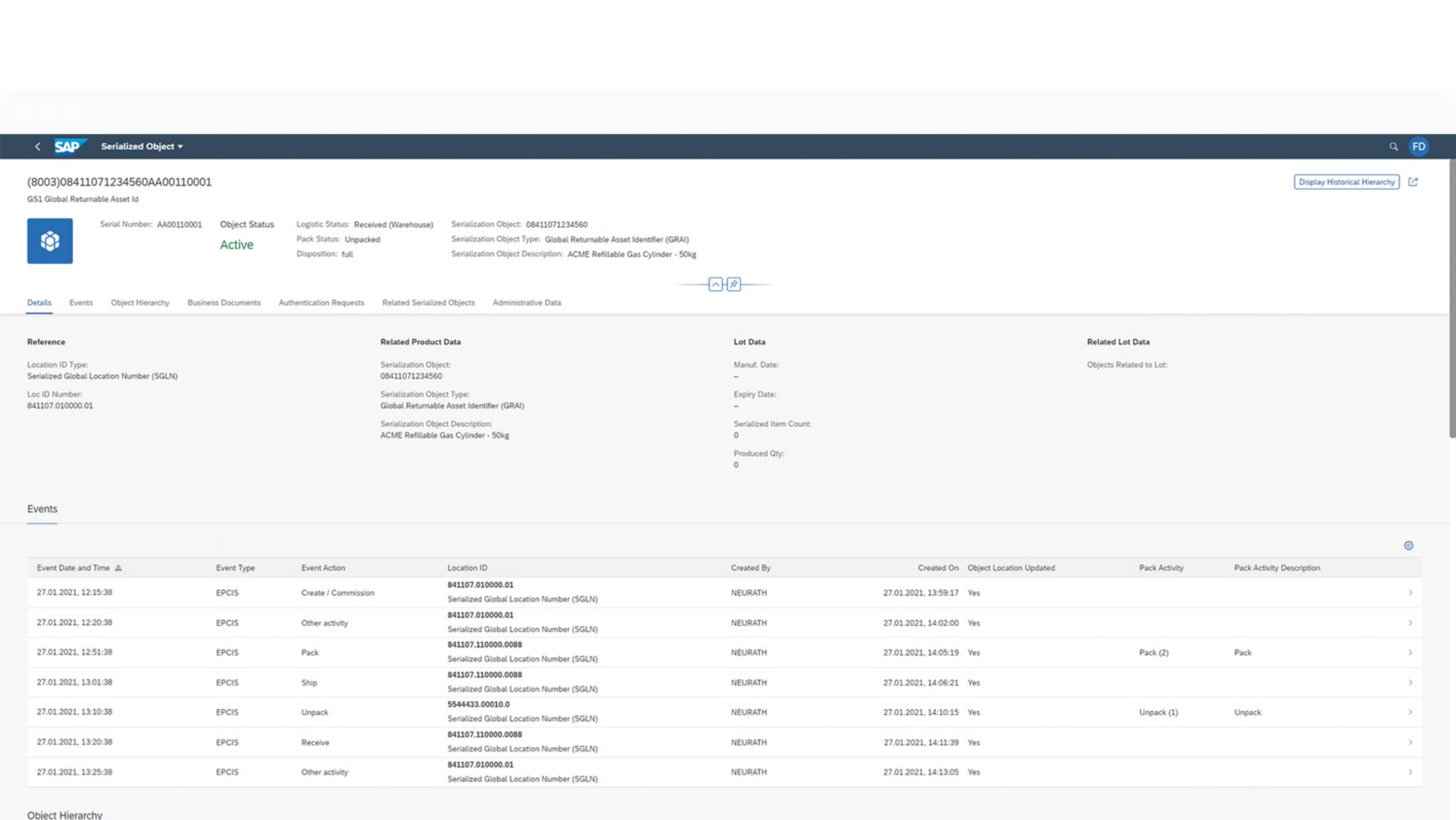Viewport: 1456px width, 820px height.
Task: Open details chevron for Unpack event row
Action: [x=1410, y=713]
